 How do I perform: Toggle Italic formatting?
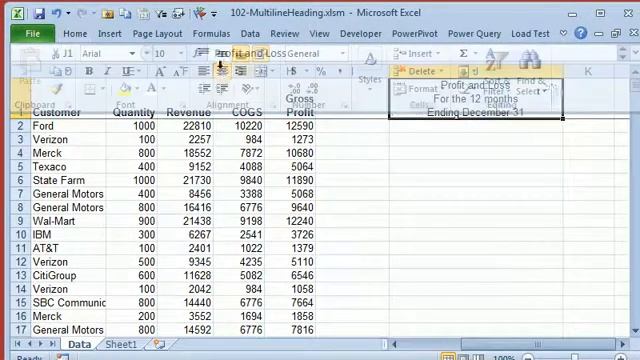pos(107,71)
